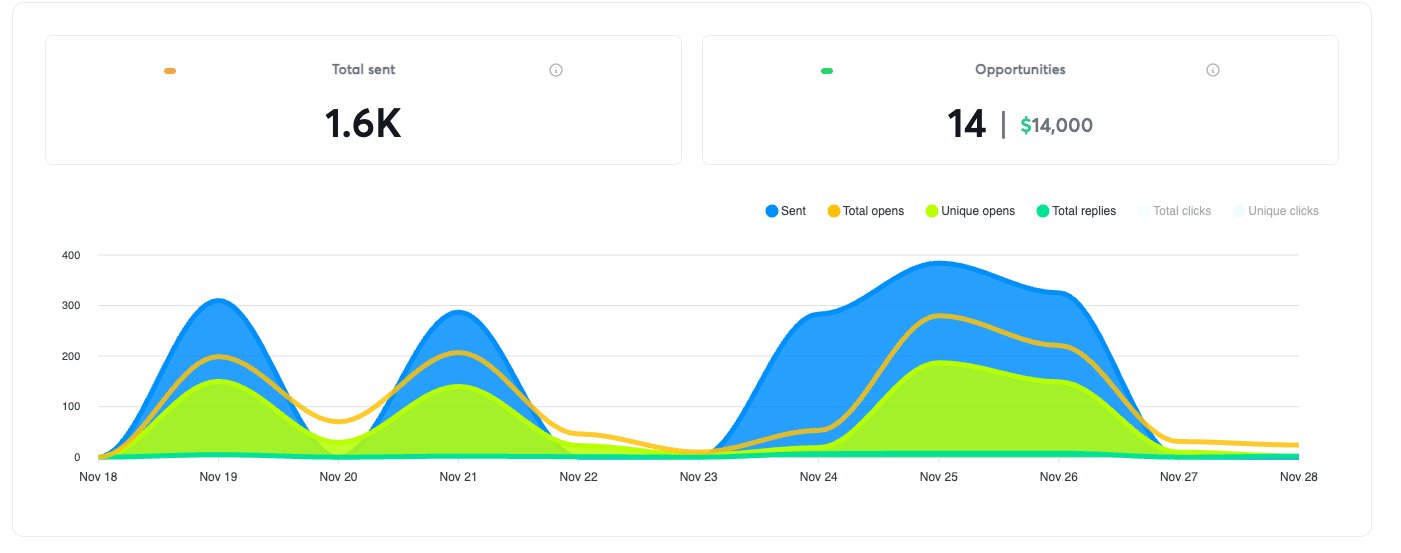The height and width of the screenshot is (553, 1401).
Task: Enable the Unique clicks legend series
Action: coord(1276,211)
